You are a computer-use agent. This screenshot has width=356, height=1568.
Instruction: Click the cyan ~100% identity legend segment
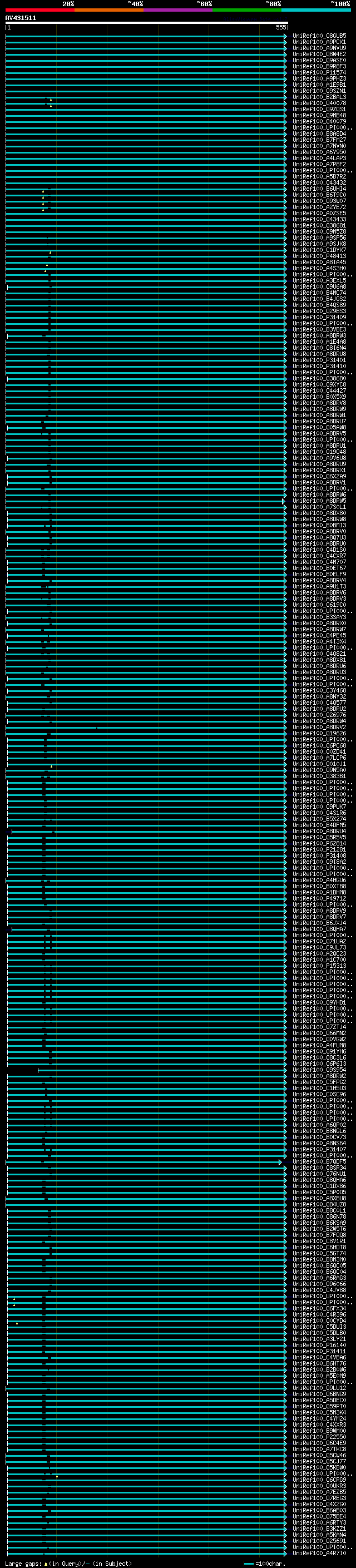pos(316,10)
